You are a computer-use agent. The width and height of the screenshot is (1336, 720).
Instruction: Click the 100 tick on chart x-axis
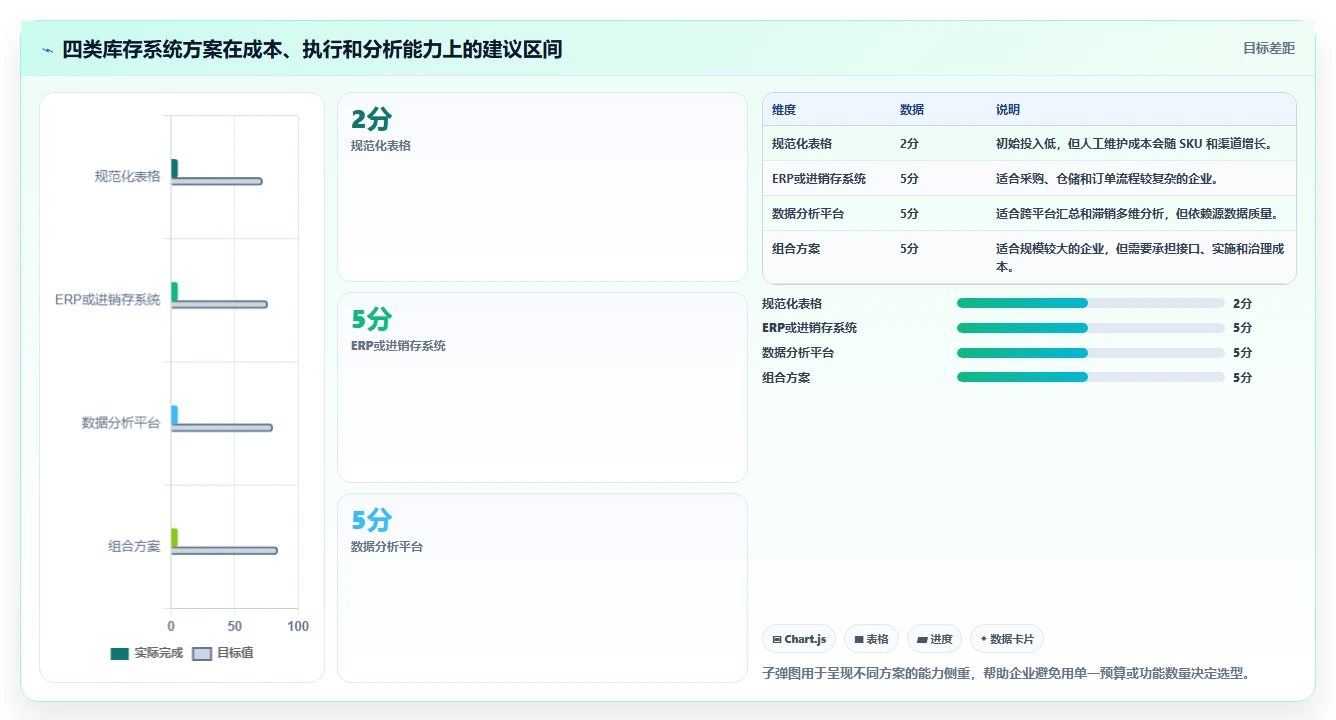pos(298,626)
